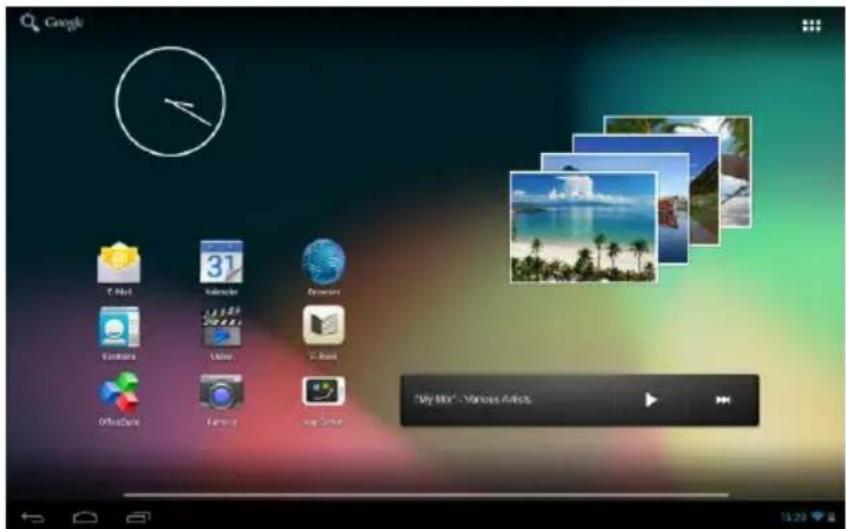Launch the Video player app
The image size is (846, 529).
[221, 328]
